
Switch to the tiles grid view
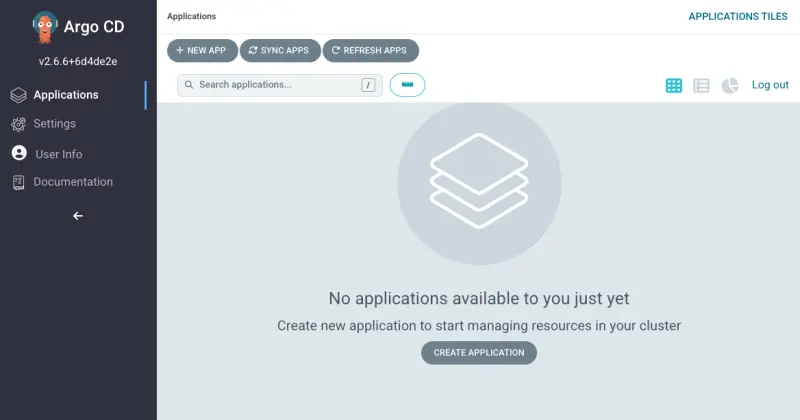click(x=674, y=85)
